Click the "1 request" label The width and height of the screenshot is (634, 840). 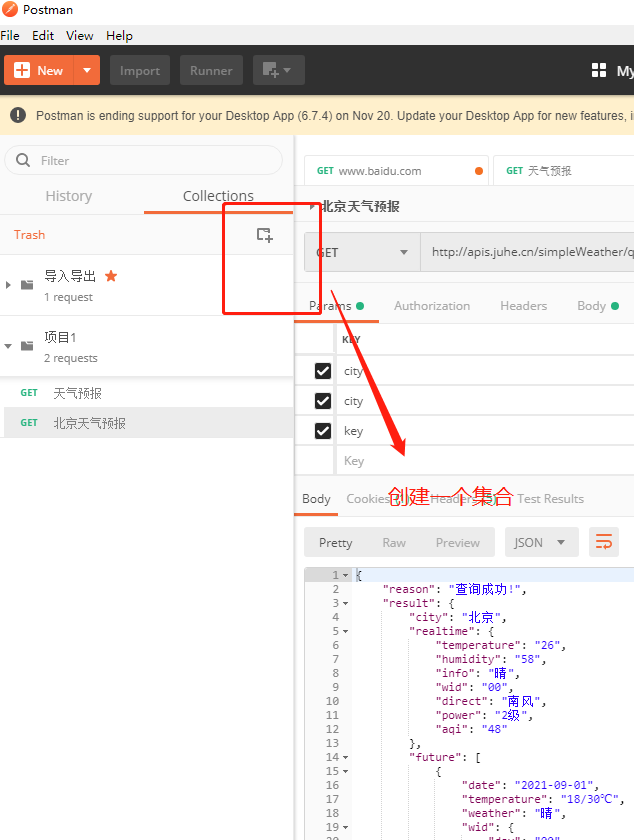tap(69, 297)
